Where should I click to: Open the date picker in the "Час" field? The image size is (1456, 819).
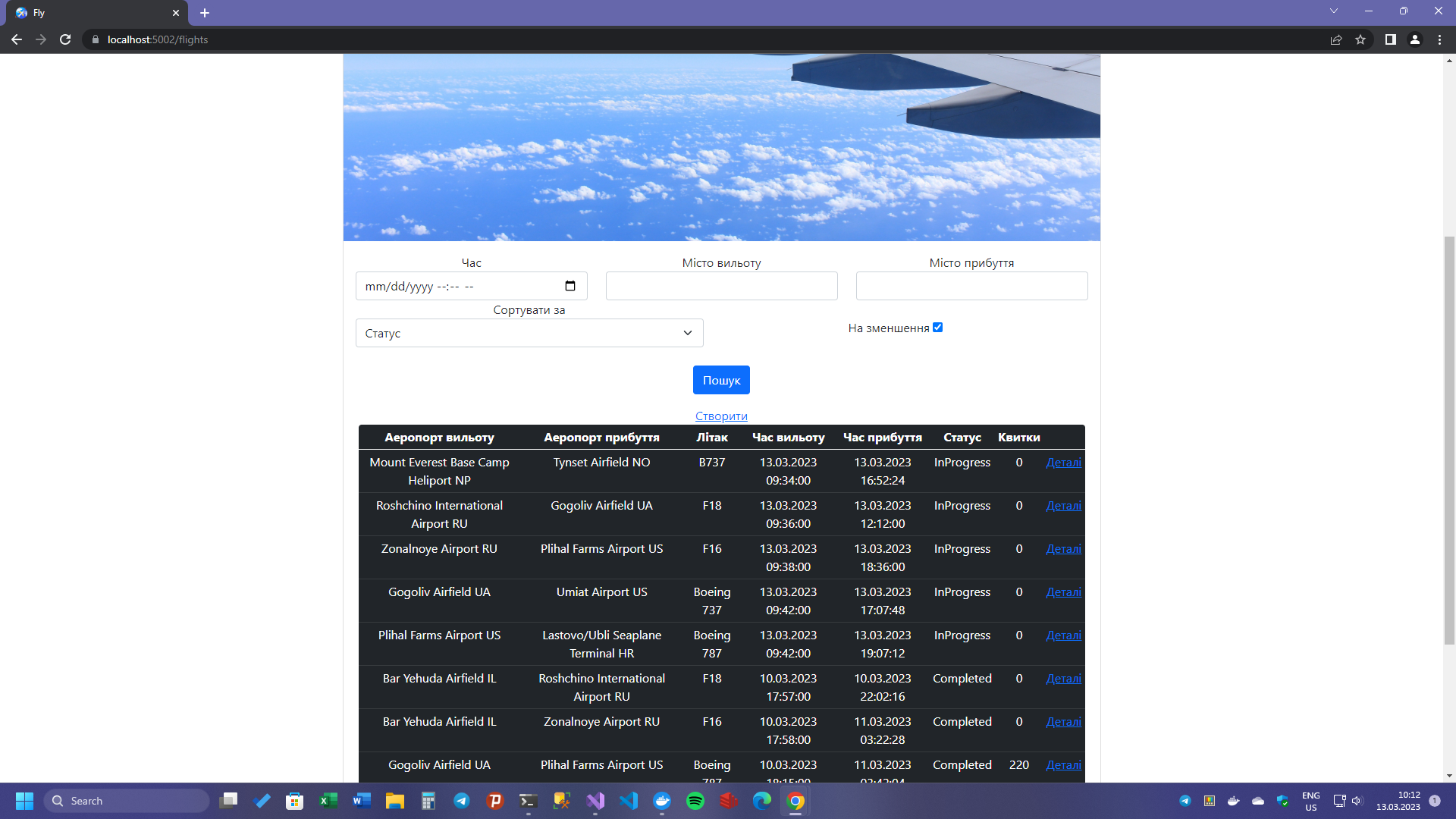[x=570, y=286]
